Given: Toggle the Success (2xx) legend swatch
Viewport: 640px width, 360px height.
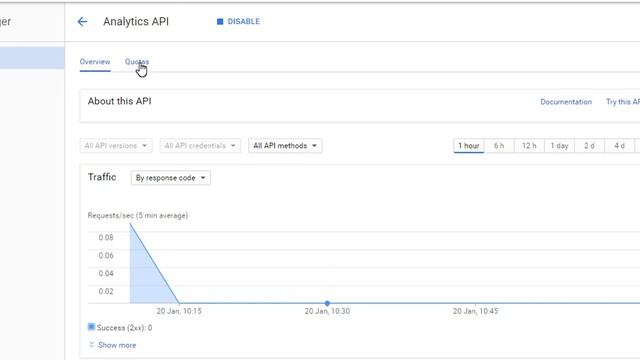Looking at the screenshot, I should click(91, 327).
